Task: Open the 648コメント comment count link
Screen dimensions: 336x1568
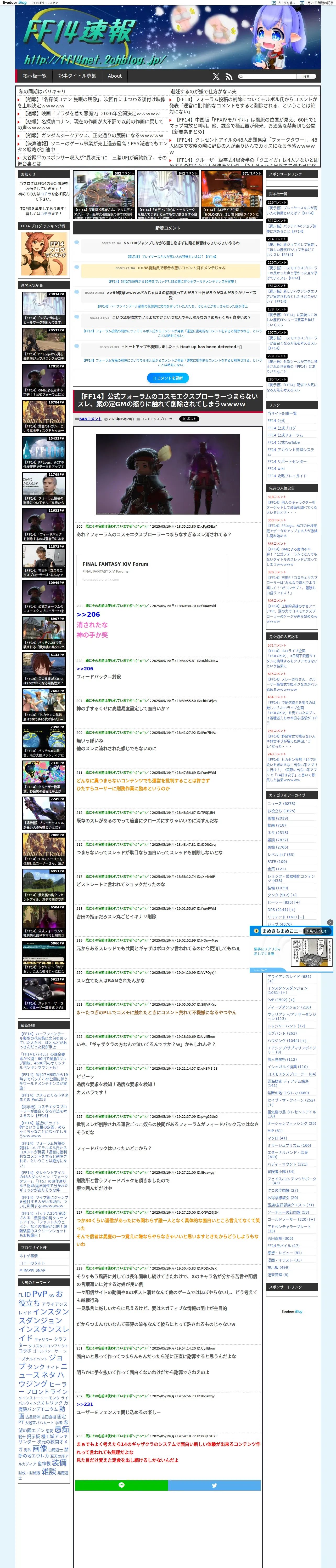Action: [90, 419]
